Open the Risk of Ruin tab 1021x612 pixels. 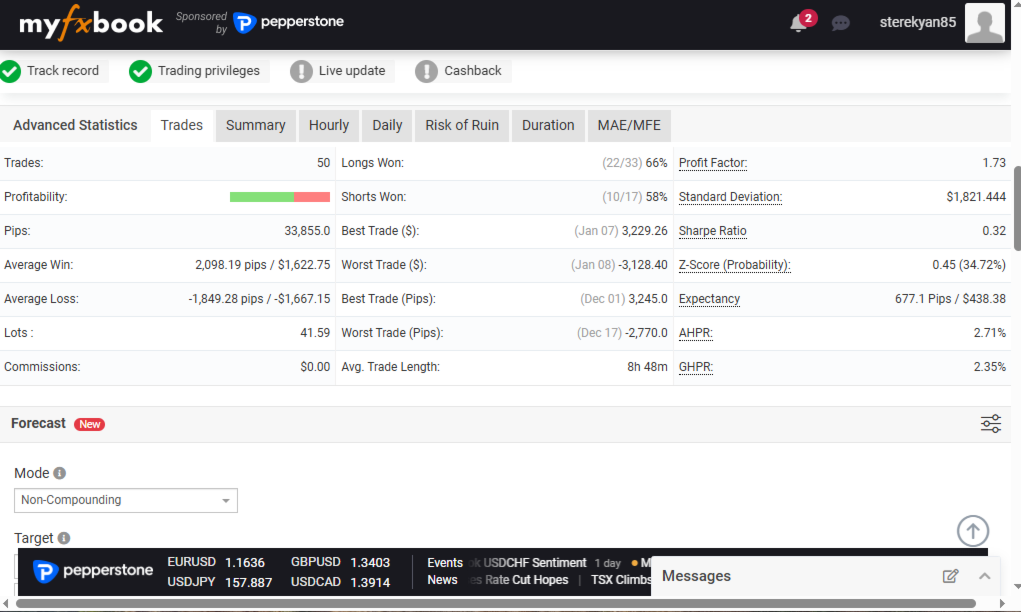point(461,125)
